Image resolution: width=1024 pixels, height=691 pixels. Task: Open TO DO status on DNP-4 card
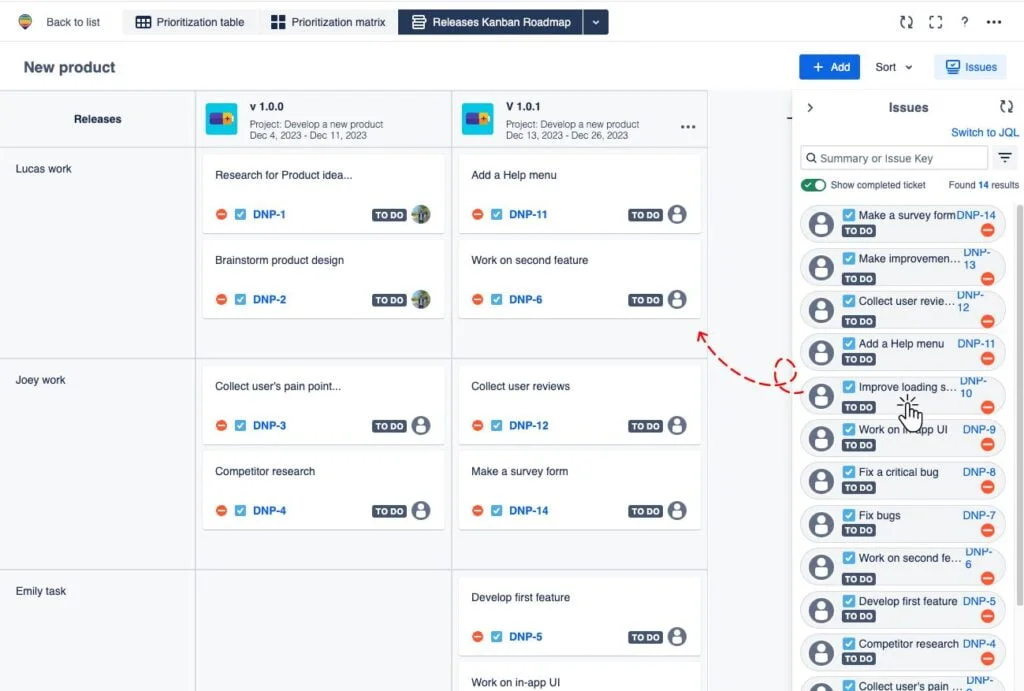[x=389, y=511]
